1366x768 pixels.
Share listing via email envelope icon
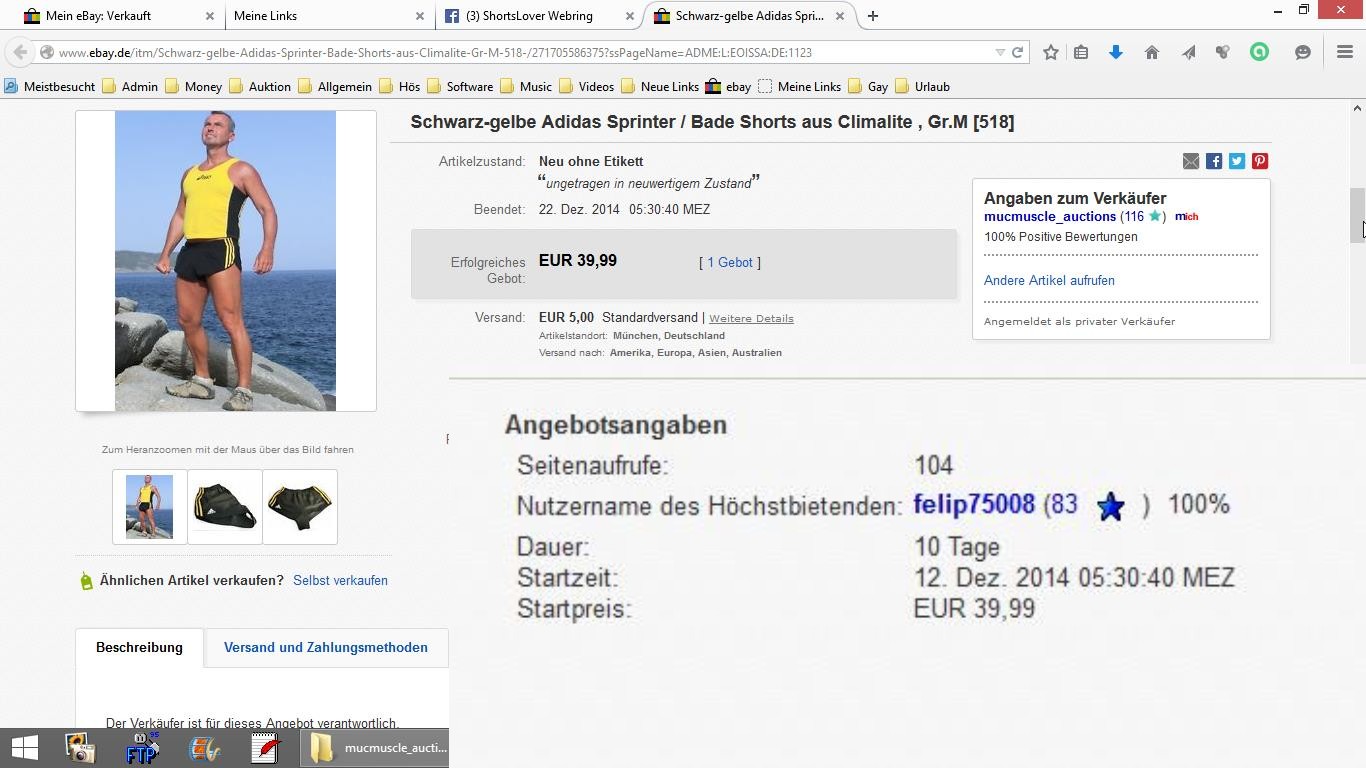click(1190, 161)
